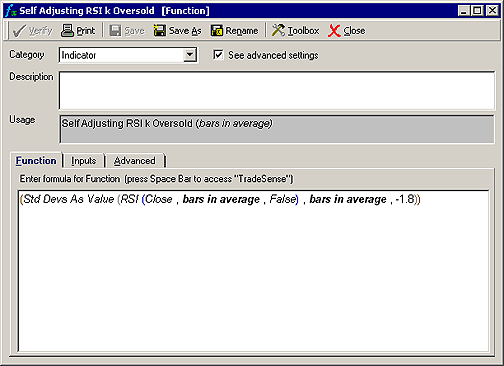Click the Rename toolbar button

[235, 31]
